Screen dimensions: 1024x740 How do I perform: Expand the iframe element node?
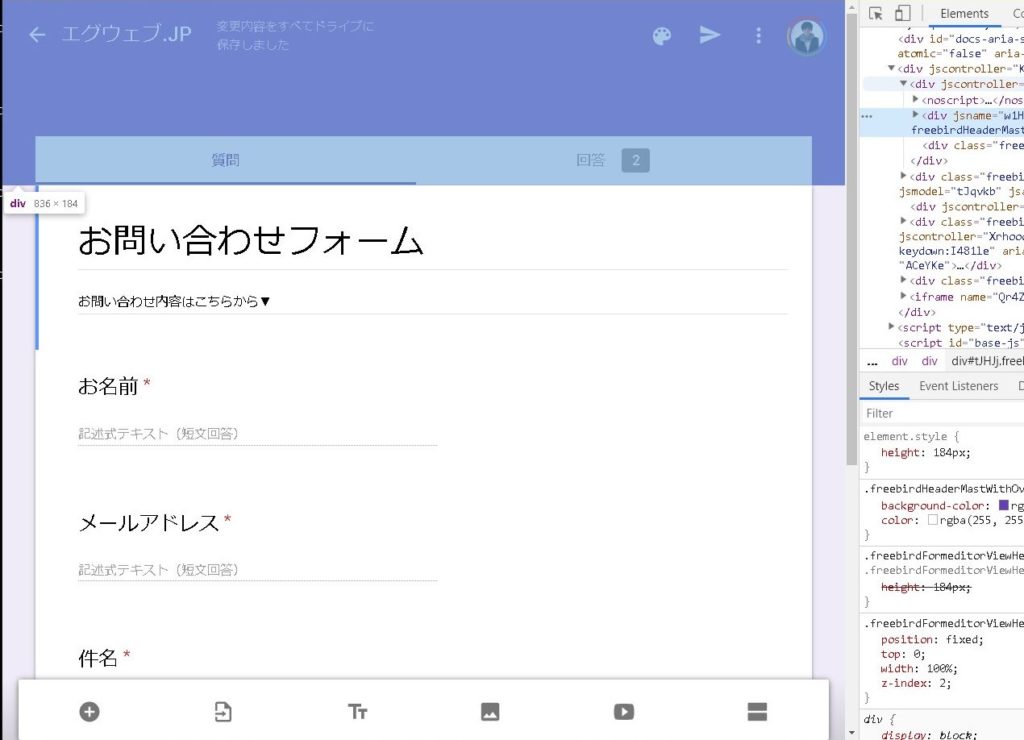[905, 297]
